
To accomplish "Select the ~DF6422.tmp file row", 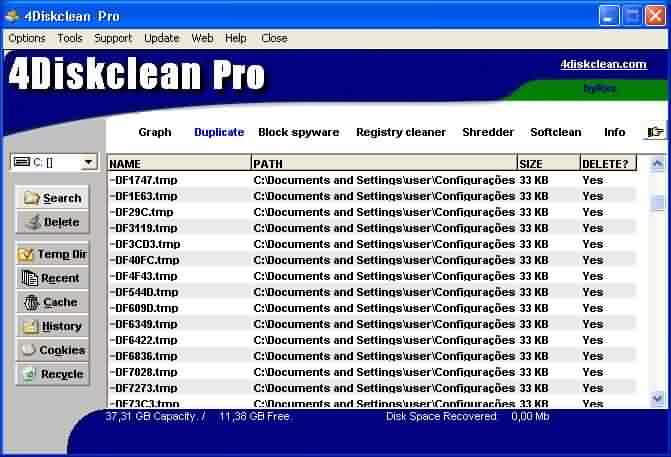I will [371, 340].
